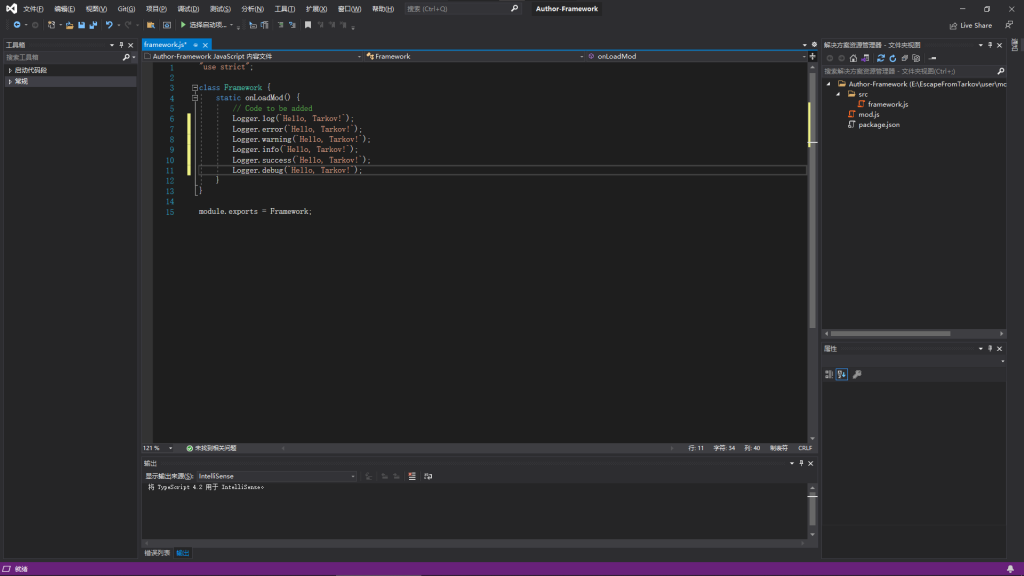1024x576 pixels.
Task: Click the notification bell in status bar
Action: (x=1010, y=569)
